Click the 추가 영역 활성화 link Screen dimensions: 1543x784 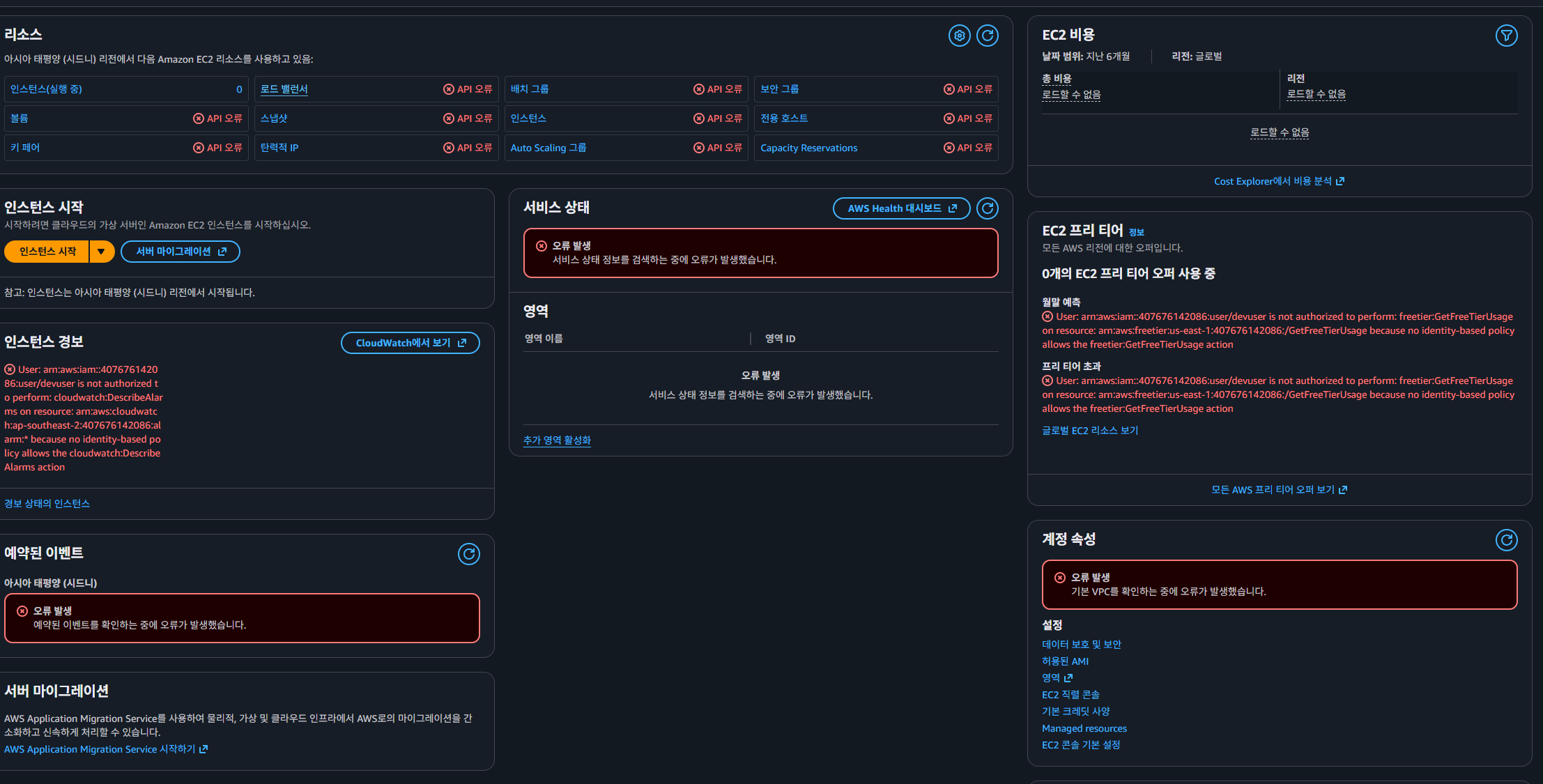(557, 440)
